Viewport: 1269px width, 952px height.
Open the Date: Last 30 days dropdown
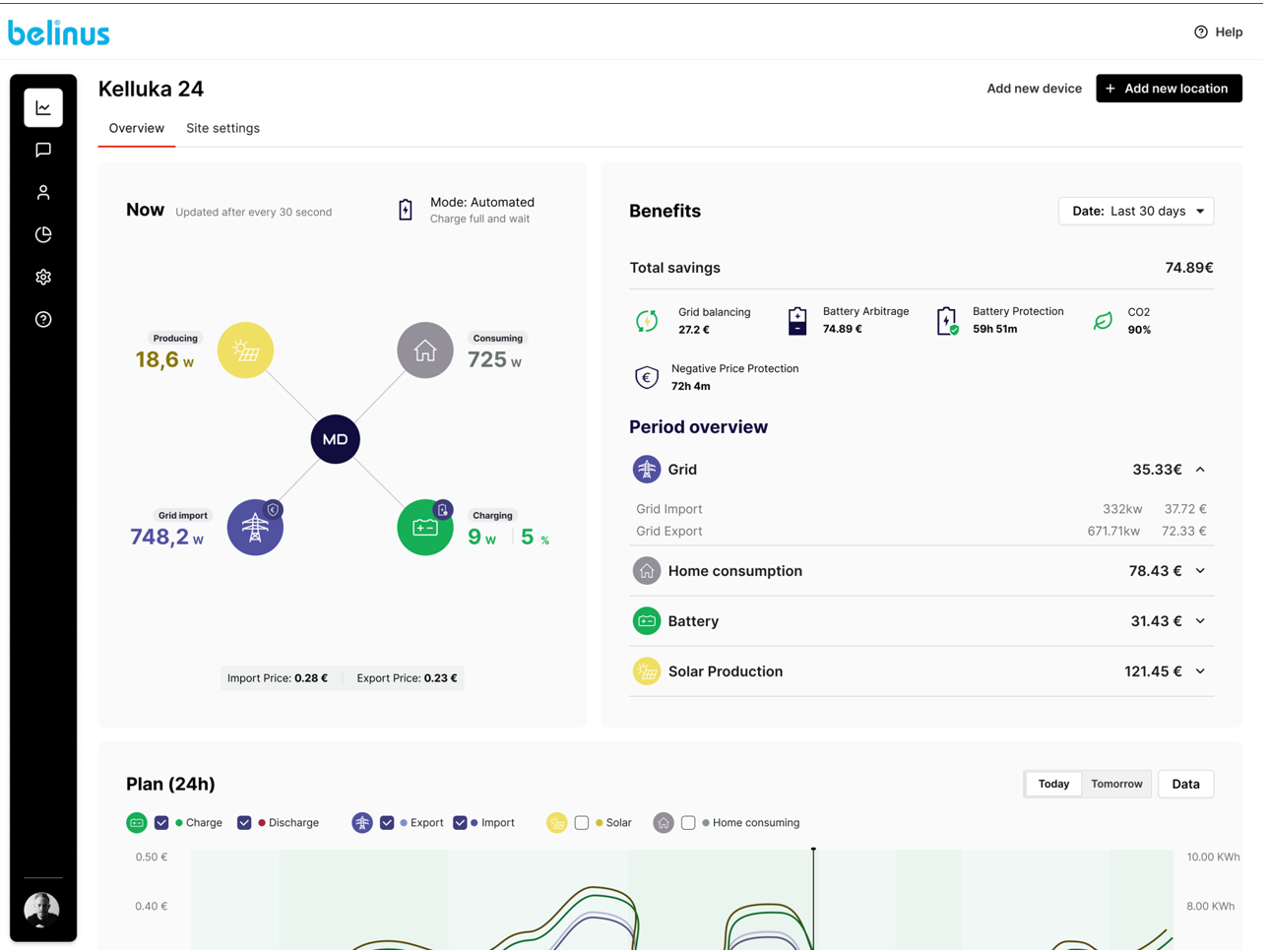click(x=1136, y=212)
